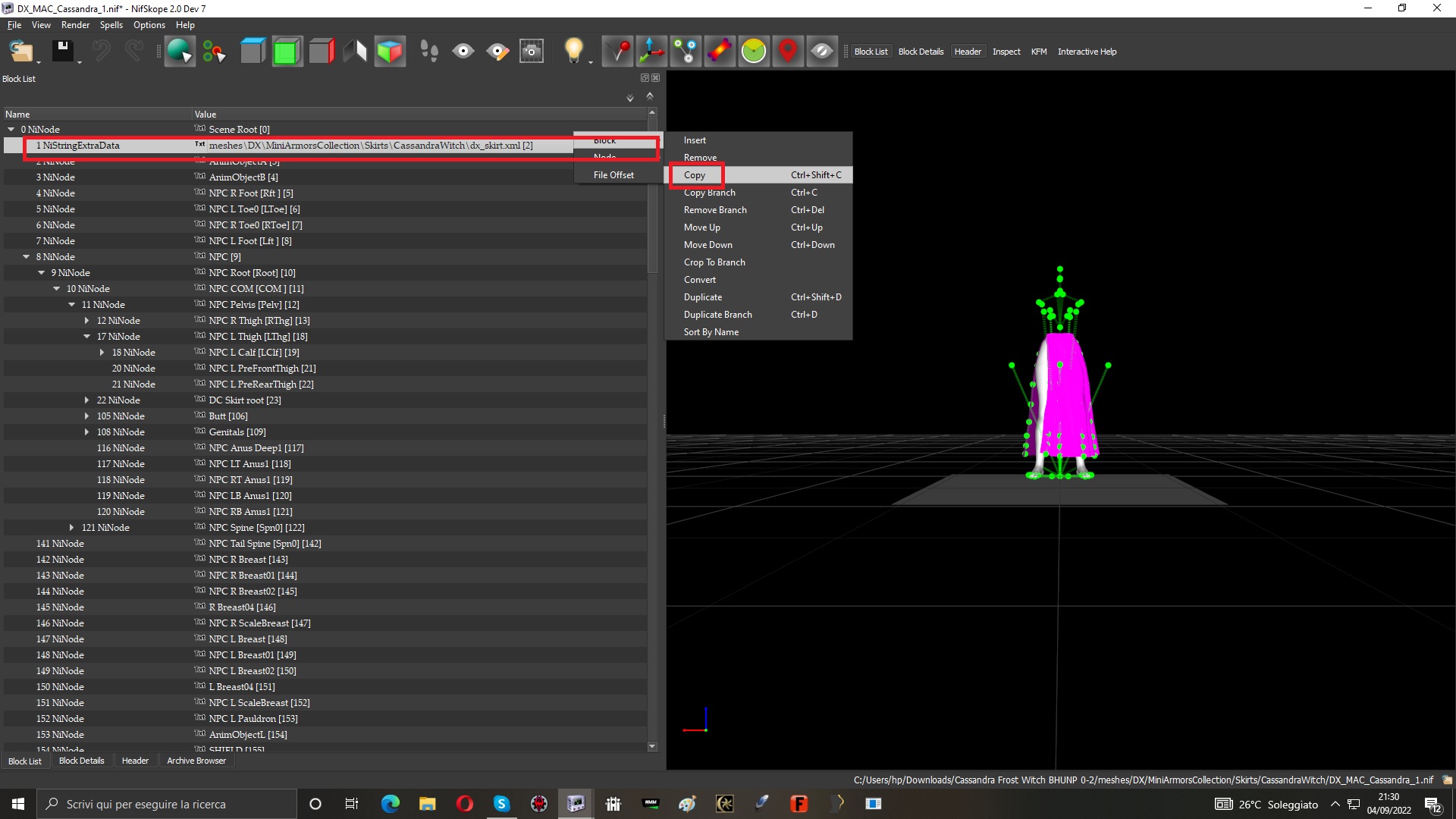Image resolution: width=1456 pixels, height=819 pixels.
Task: Collapse the 8 NiNode NPC branch
Action: click(27, 257)
